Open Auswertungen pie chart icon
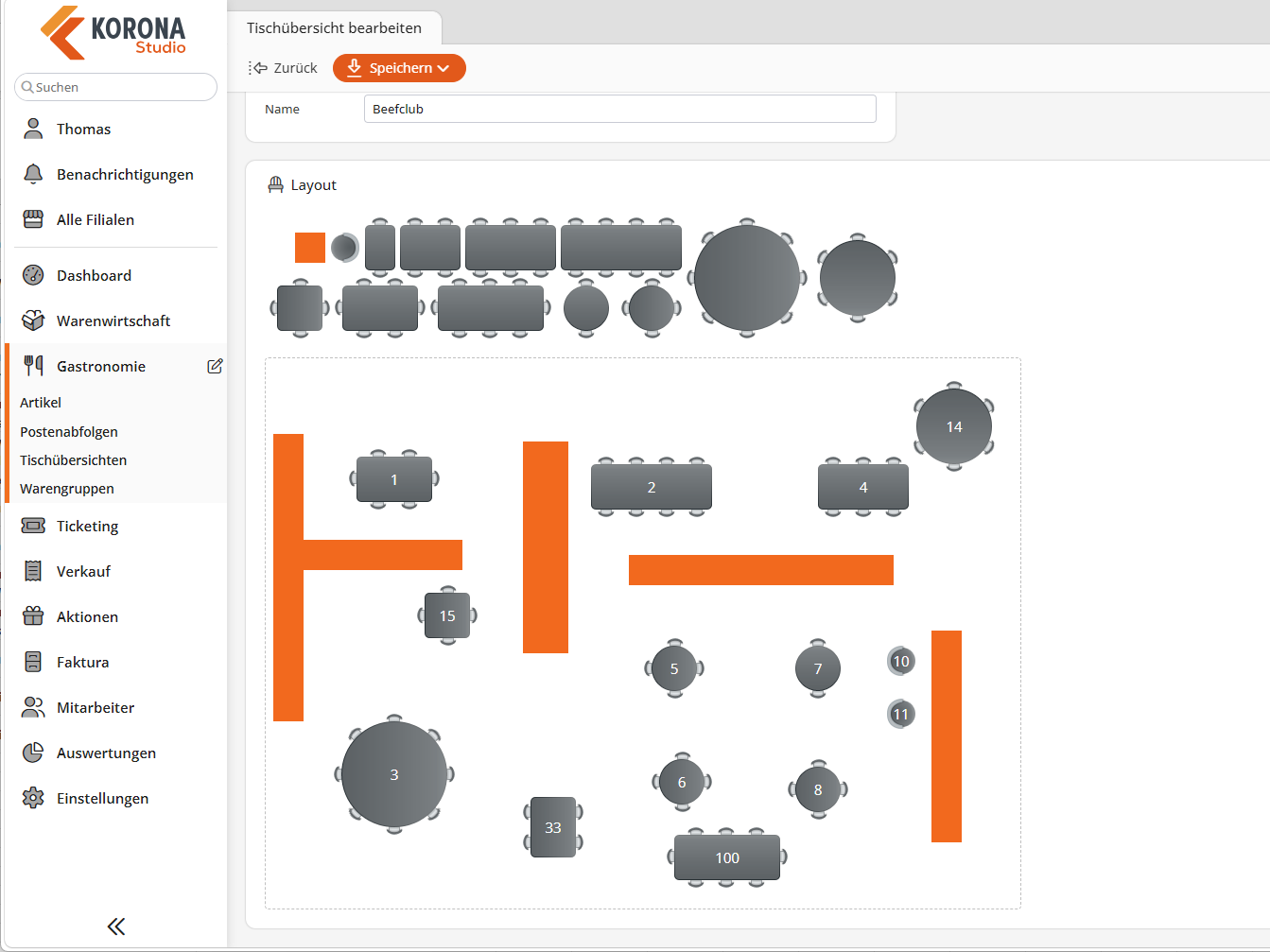The width and height of the screenshot is (1270, 952). 33,753
